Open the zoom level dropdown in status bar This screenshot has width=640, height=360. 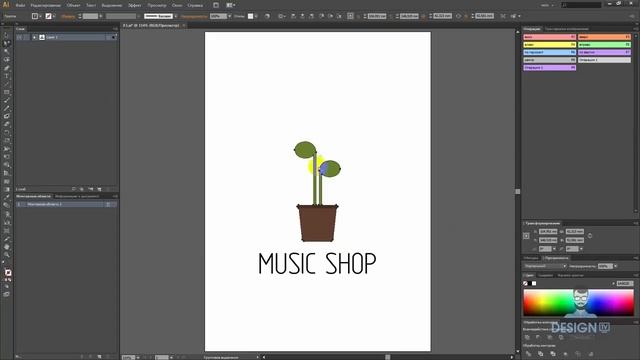[x=138, y=357]
